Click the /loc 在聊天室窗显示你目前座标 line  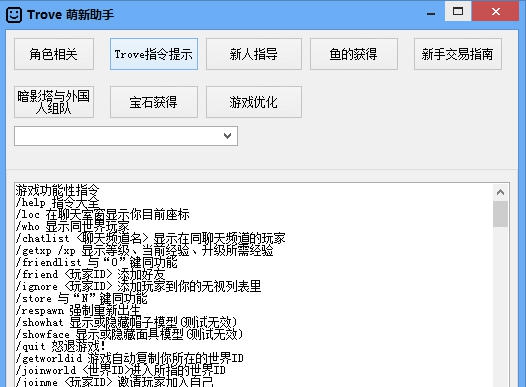tap(103, 215)
